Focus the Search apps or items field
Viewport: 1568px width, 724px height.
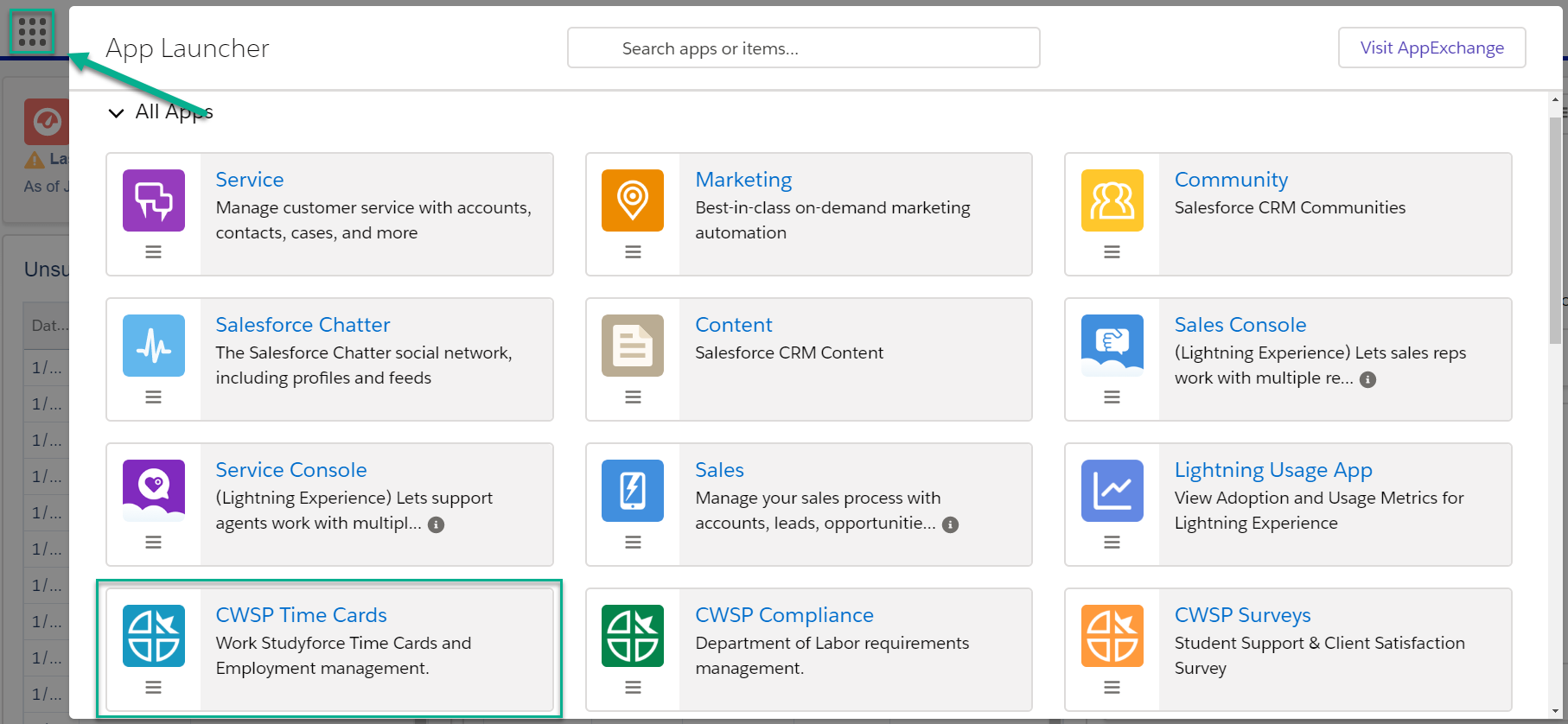(x=803, y=48)
